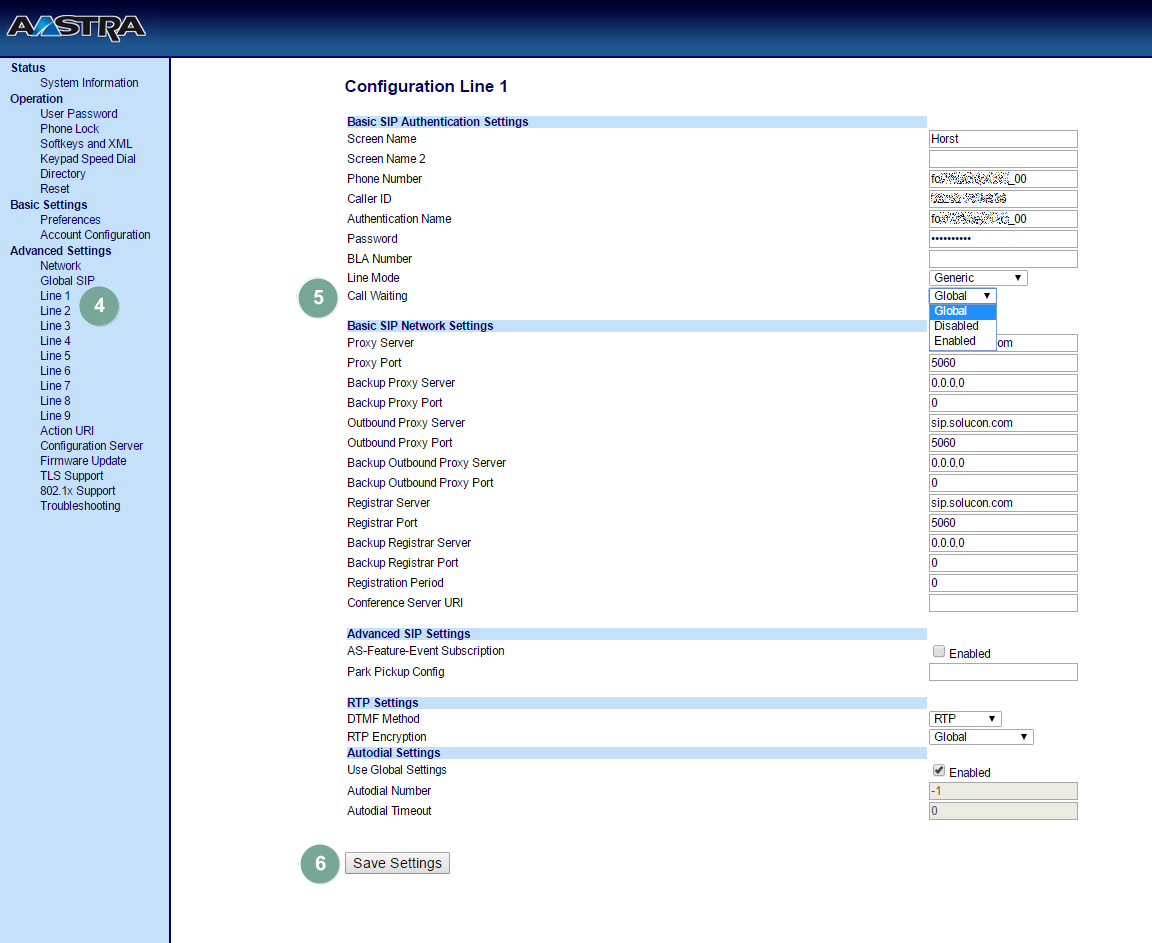Select Disabled in Call Waiting list

tap(956, 326)
